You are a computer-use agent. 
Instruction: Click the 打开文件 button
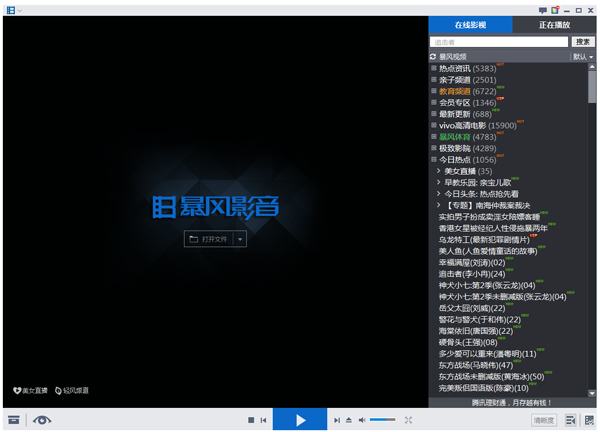[209, 239]
